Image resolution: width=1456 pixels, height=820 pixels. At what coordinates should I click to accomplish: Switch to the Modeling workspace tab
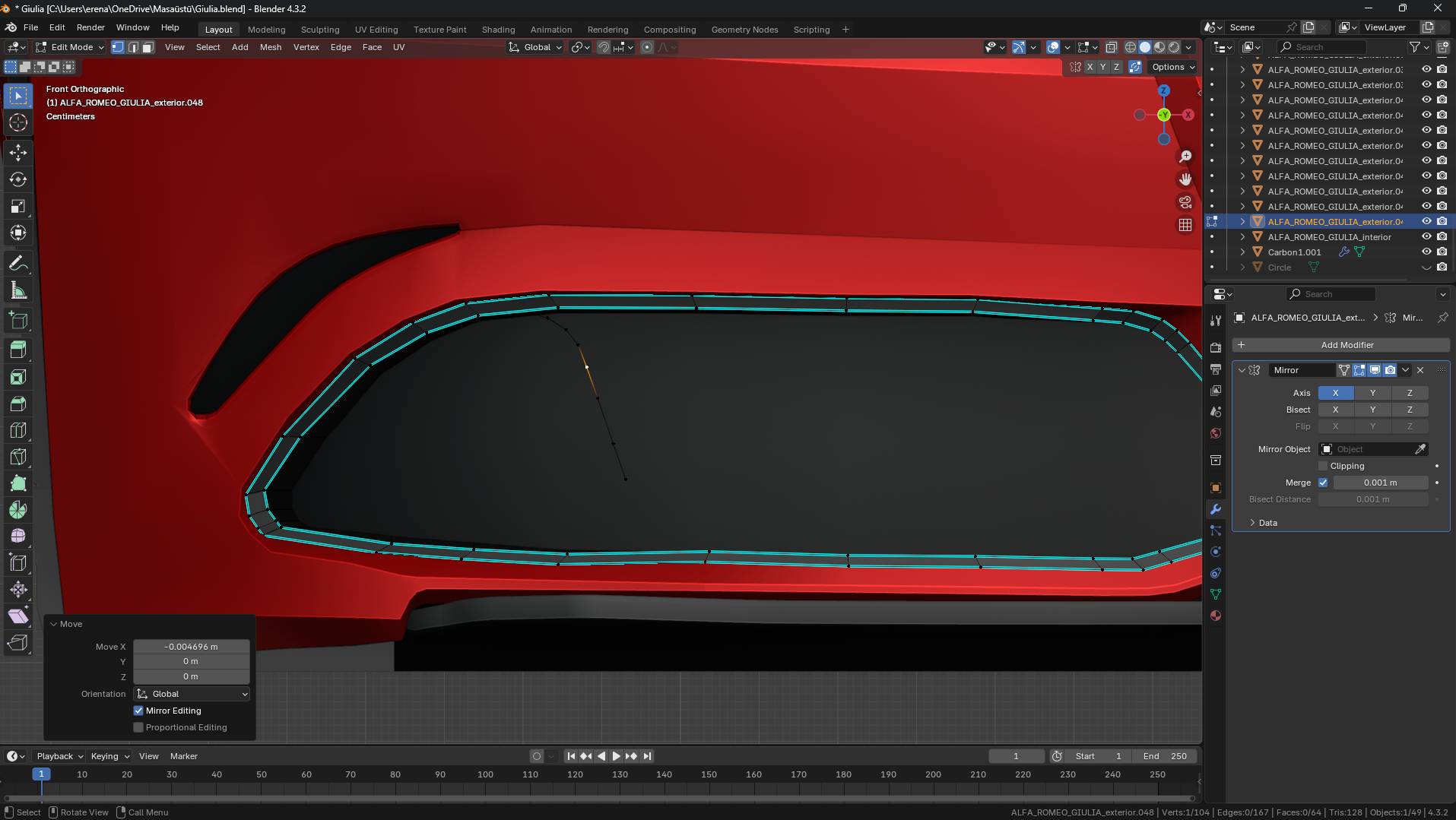[x=266, y=30]
